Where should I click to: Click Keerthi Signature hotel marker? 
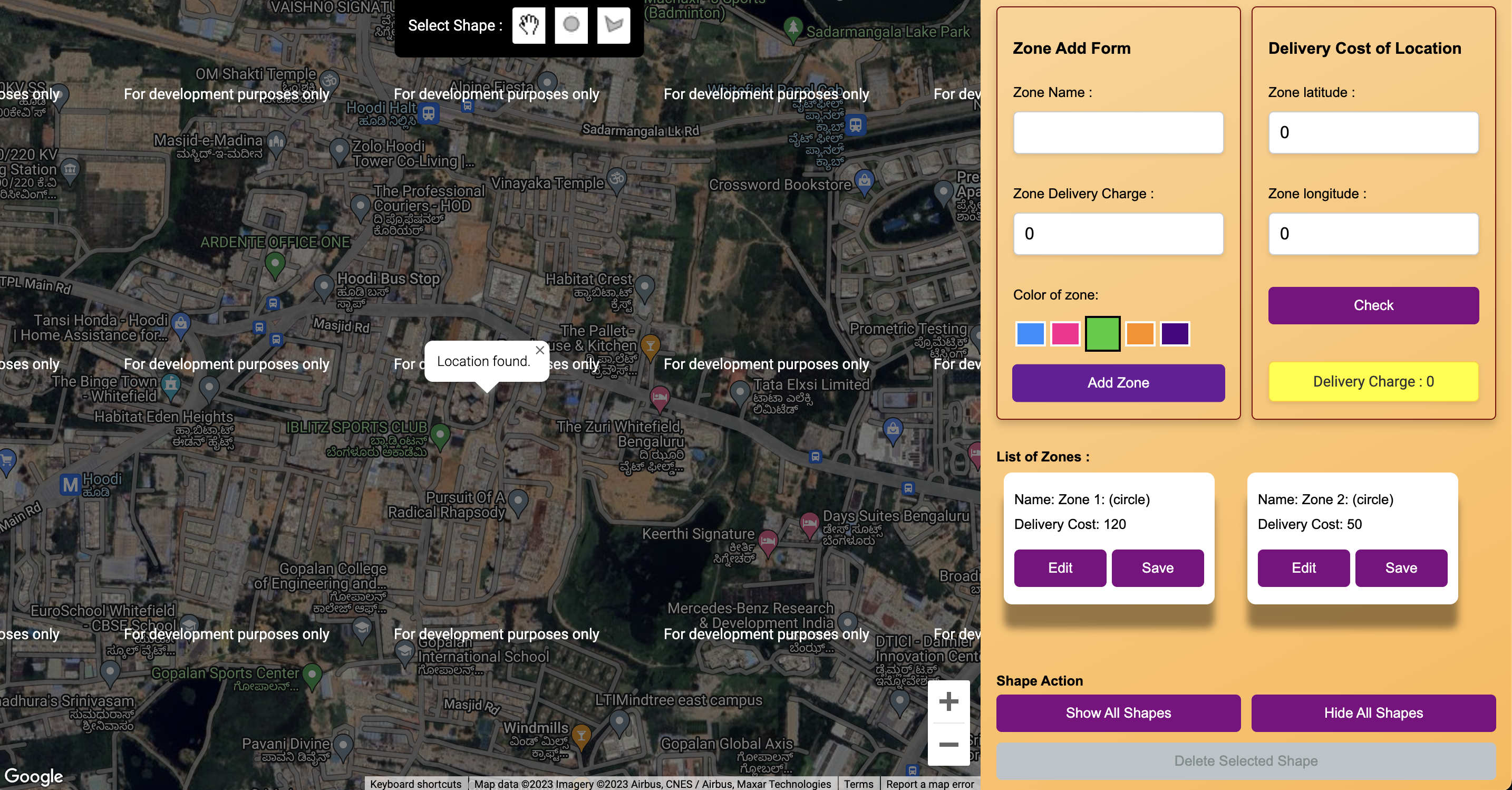point(767,543)
